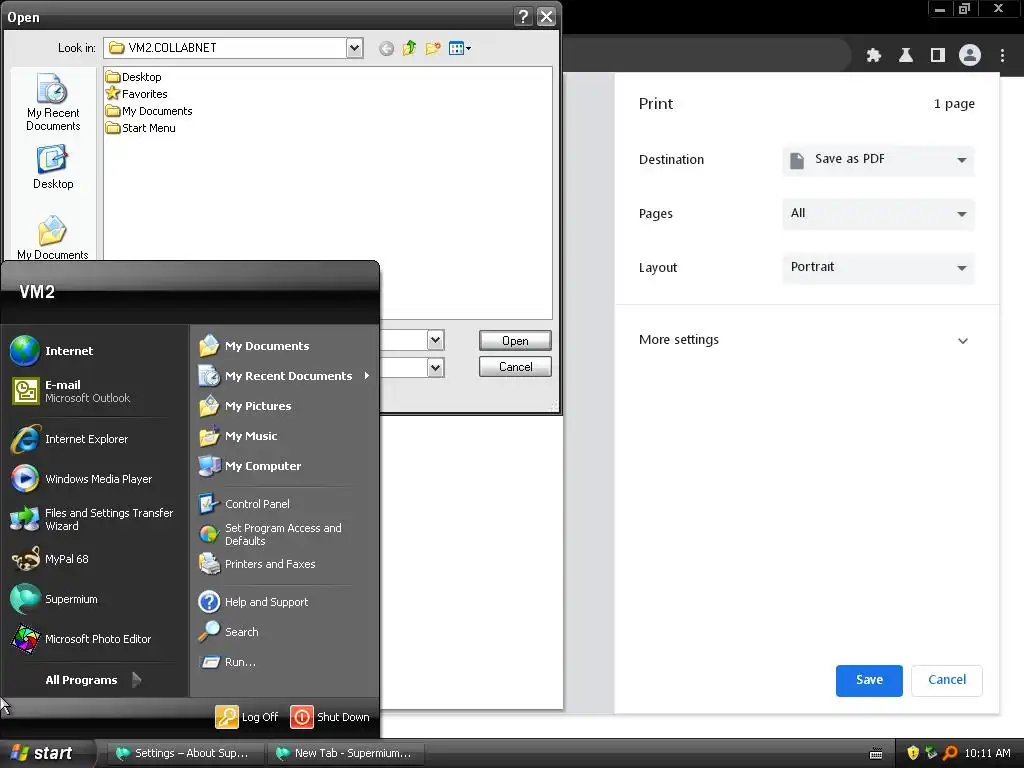
Task: Open the Destination Save as PDF dropdown
Action: point(878,160)
